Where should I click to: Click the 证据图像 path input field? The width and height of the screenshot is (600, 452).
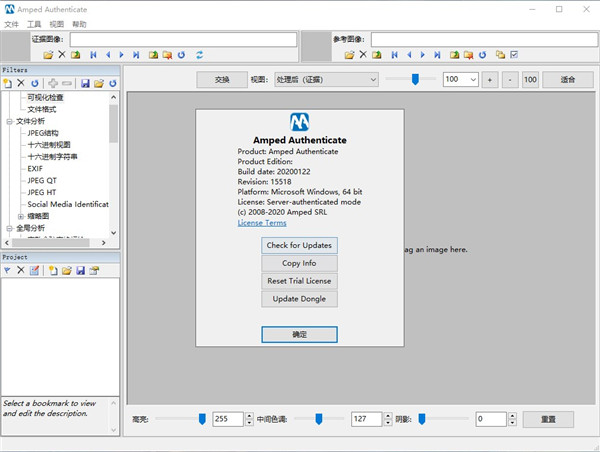click(183, 39)
